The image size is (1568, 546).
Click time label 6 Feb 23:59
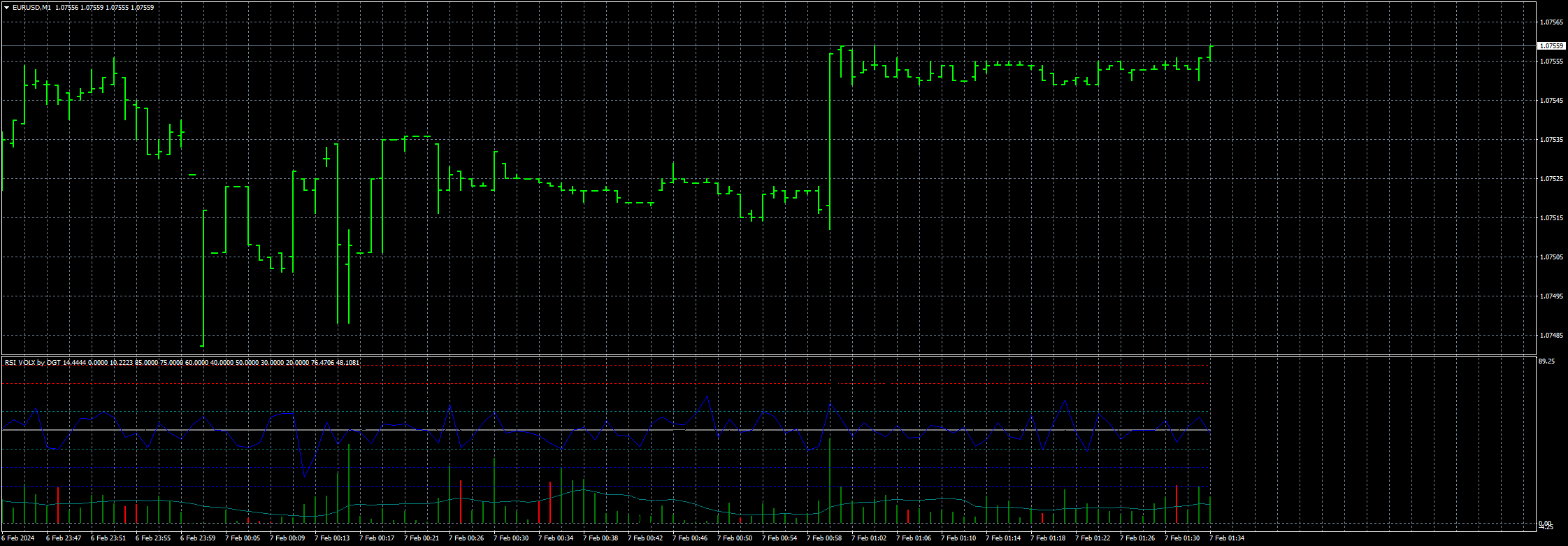(198, 538)
